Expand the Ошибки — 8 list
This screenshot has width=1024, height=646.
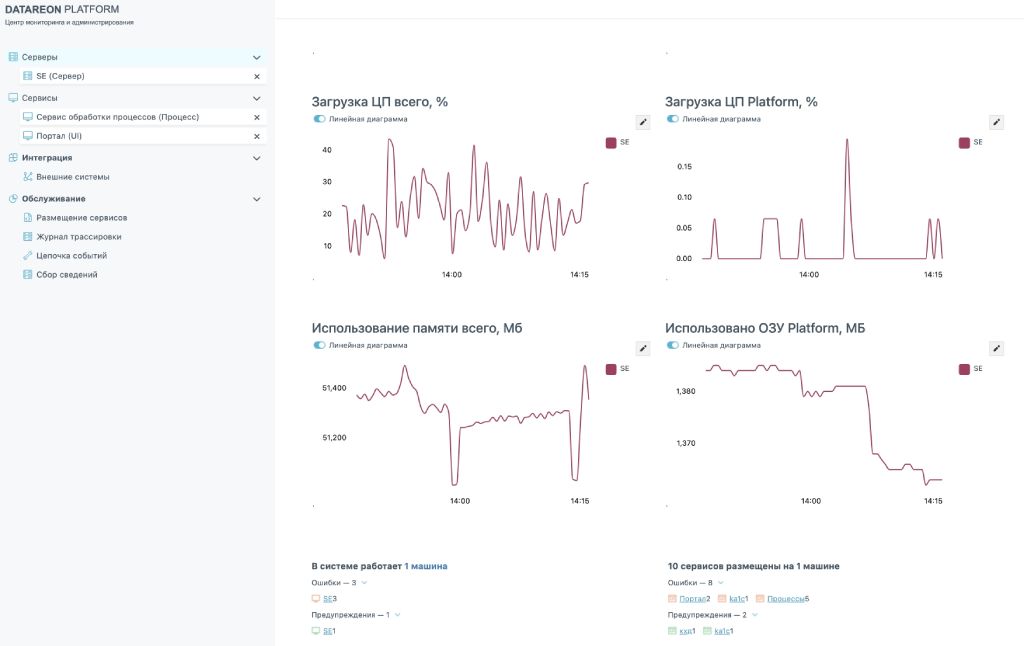pyautogui.click(x=721, y=582)
